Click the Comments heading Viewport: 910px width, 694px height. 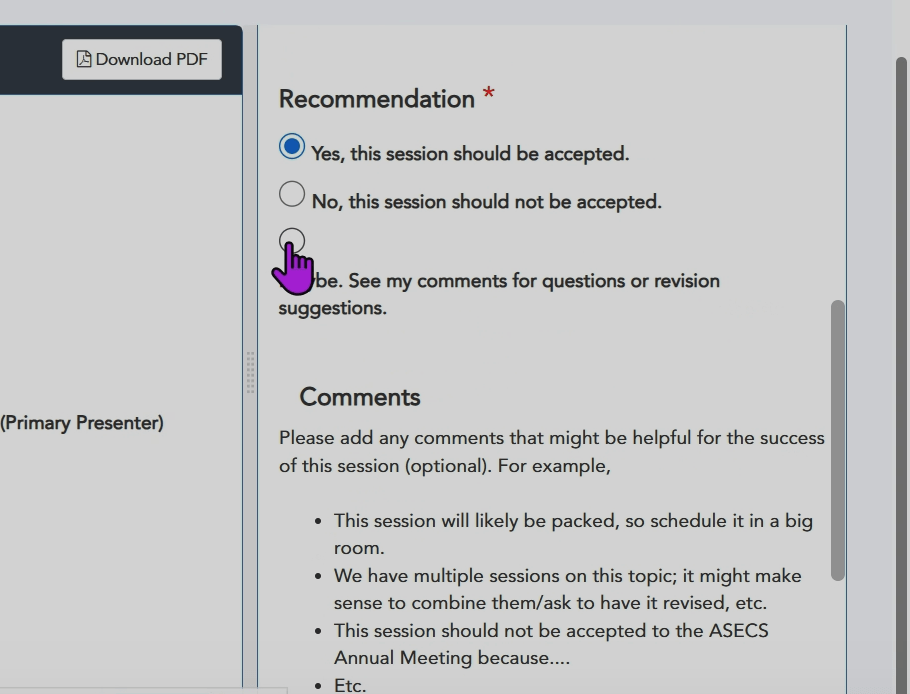coord(359,397)
